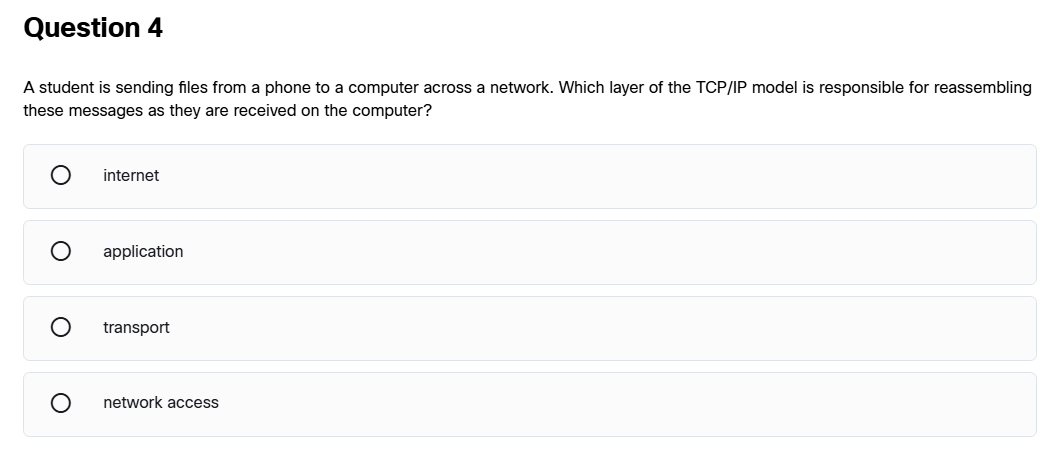
Task: Click the second line of question text
Action: [x=228, y=110]
